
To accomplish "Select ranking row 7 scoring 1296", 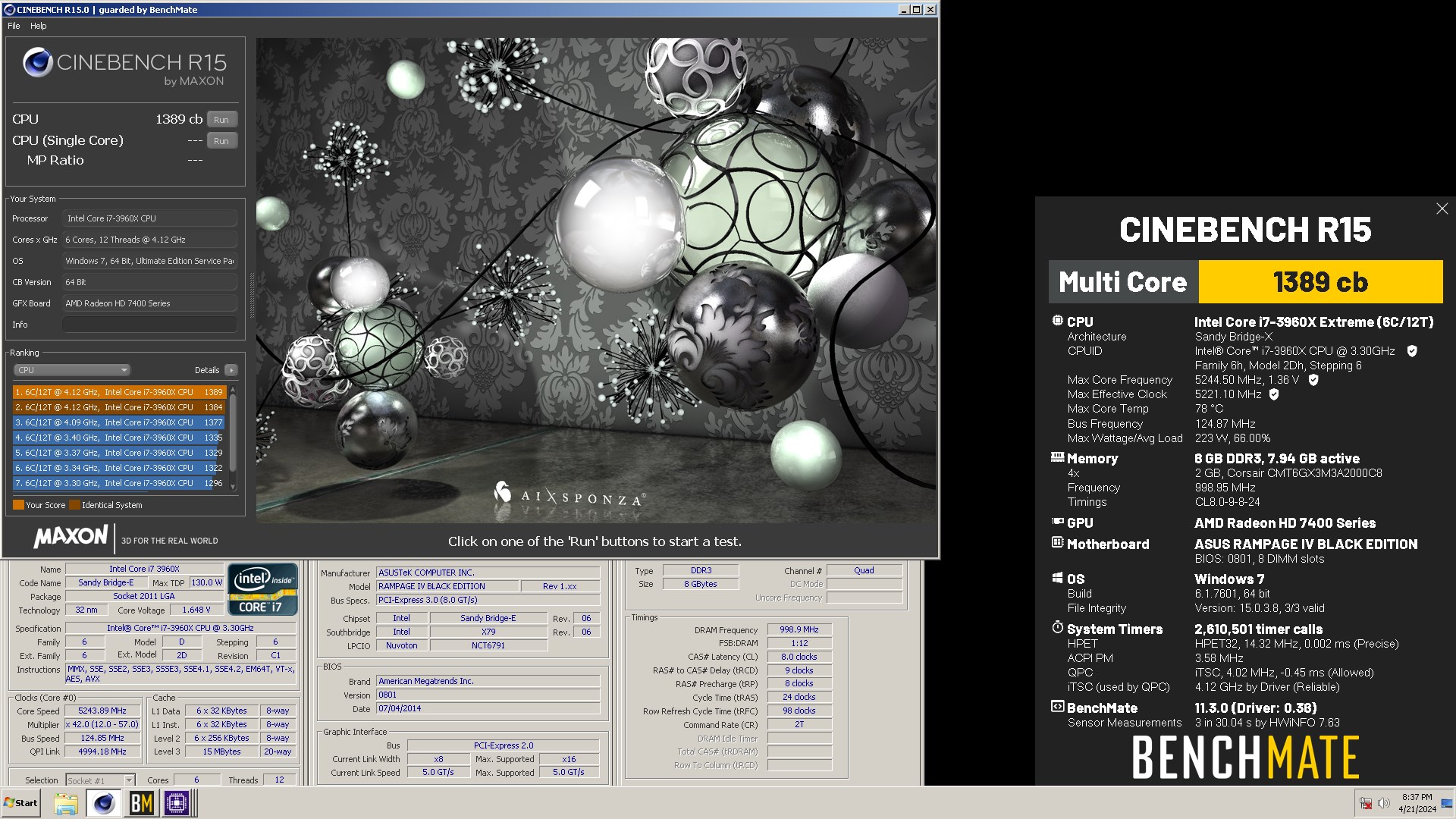I will pyautogui.click(x=119, y=483).
